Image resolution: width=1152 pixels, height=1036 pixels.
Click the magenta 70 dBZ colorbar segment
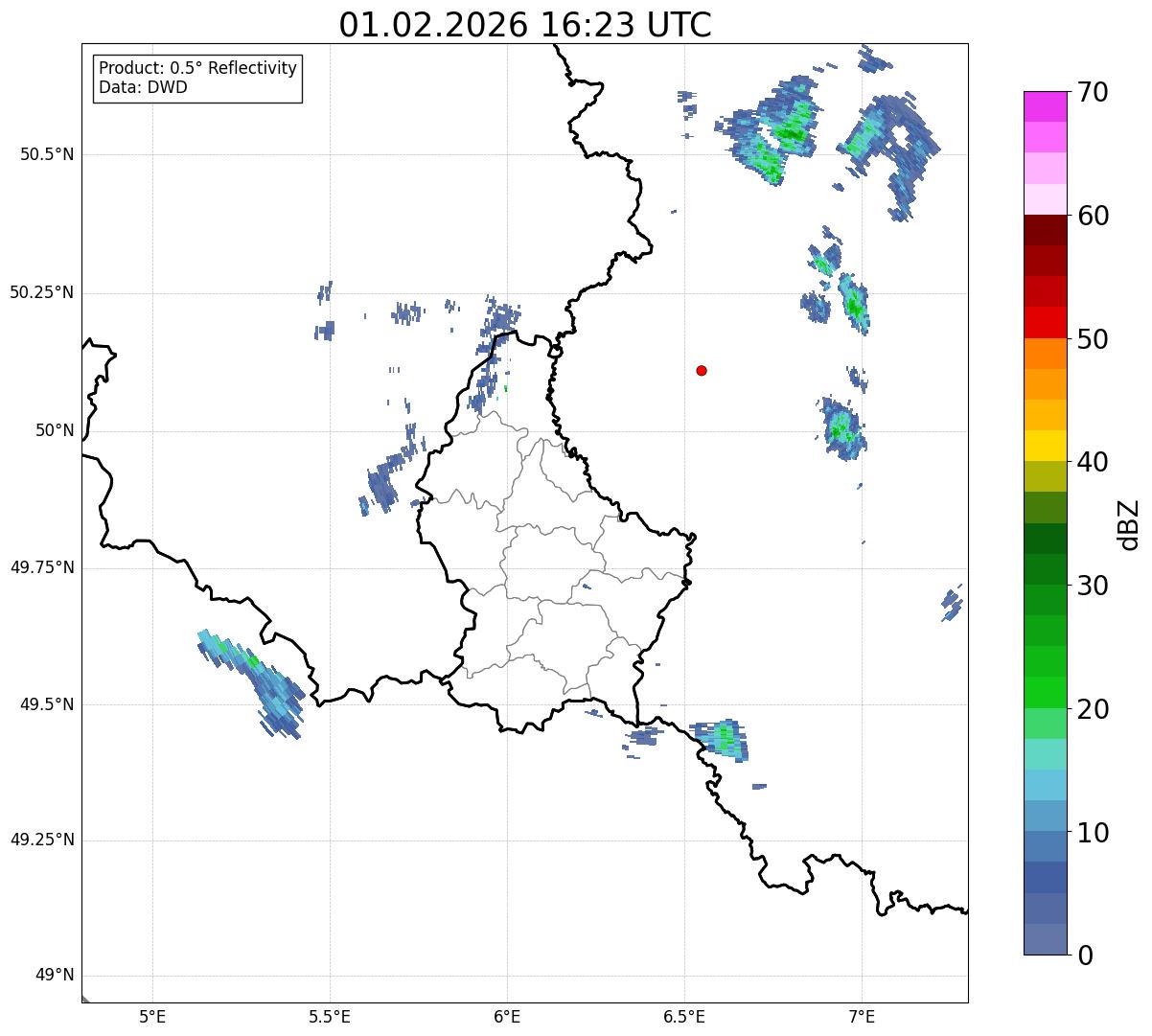coord(1046,106)
